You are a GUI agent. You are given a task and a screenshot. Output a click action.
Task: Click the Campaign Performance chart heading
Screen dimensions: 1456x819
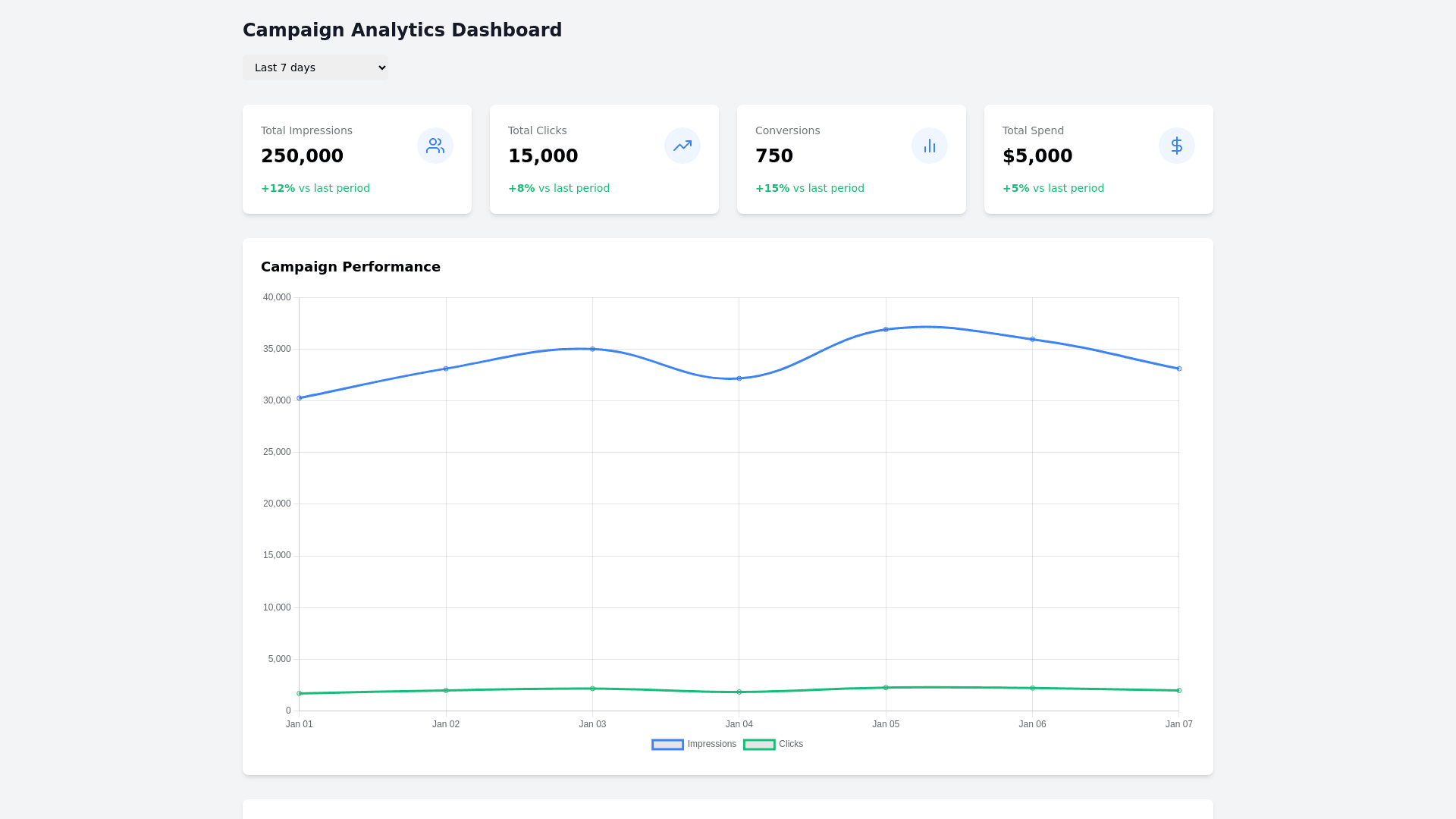(350, 267)
